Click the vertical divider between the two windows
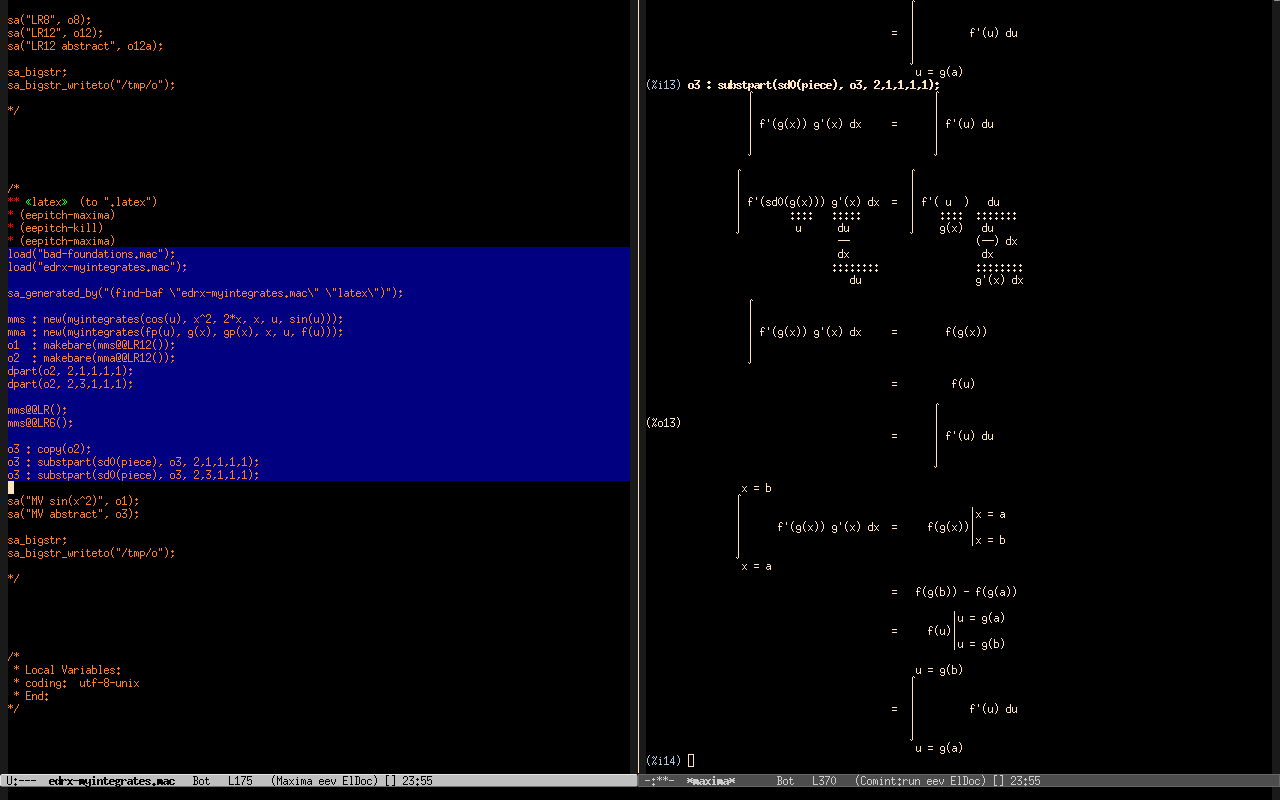Screen dimensions: 1280x800 tap(638, 400)
